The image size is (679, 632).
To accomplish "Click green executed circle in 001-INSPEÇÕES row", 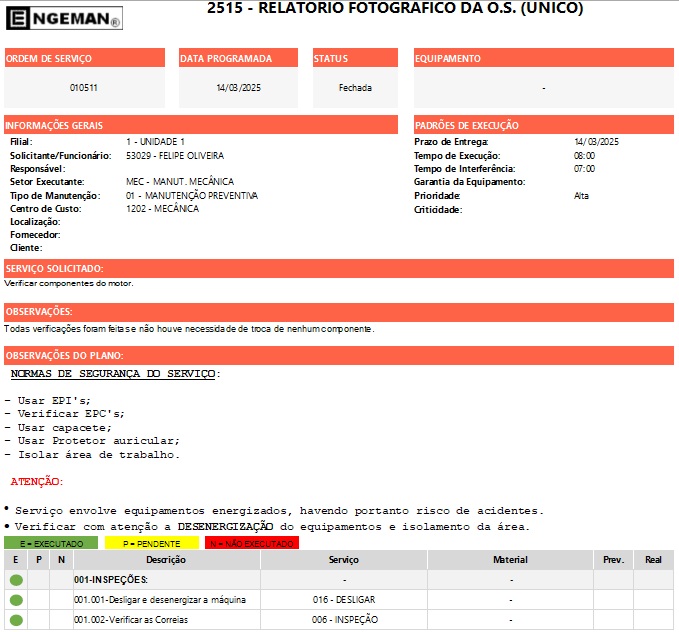I will pyautogui.click(x=16, y=580).
